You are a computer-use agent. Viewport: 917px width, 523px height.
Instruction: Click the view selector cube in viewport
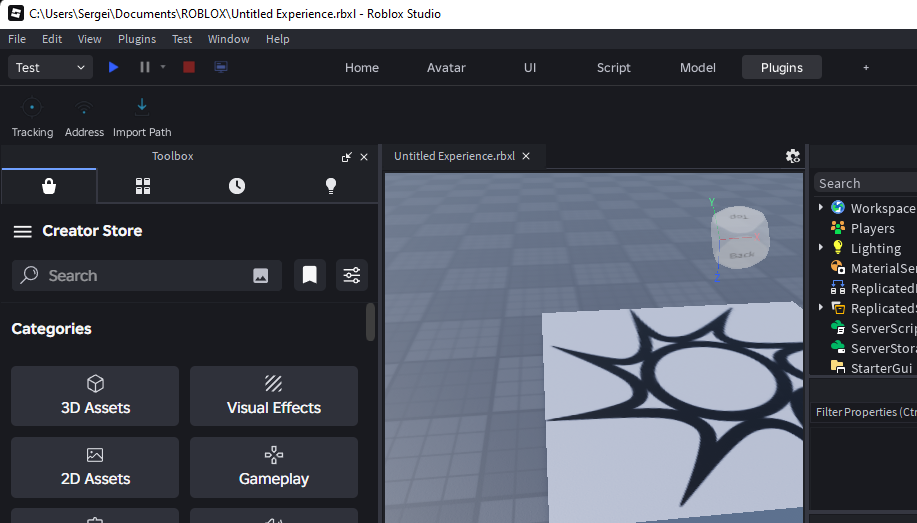[x=740, y=237]
